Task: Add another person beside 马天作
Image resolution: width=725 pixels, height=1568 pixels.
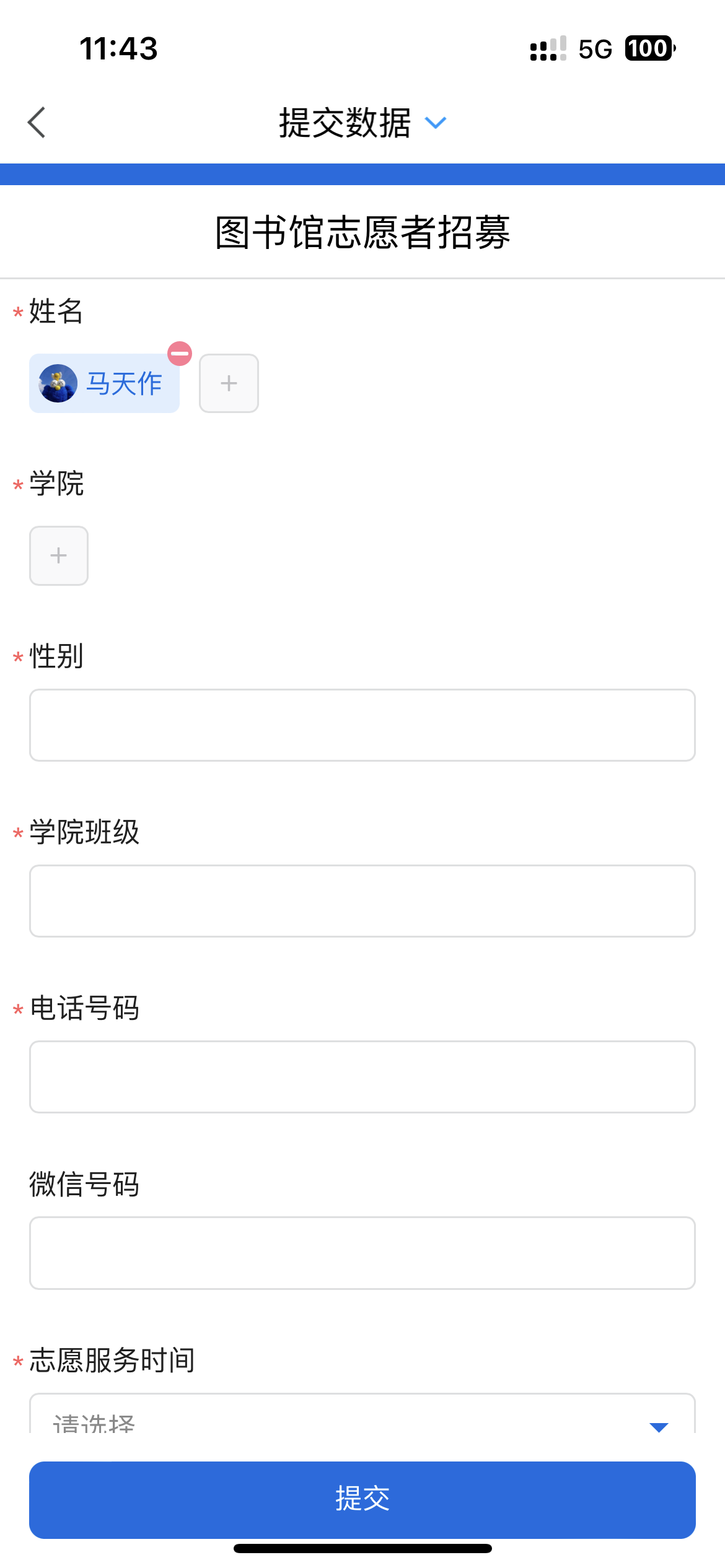Action: pyautogui.click(x=229, y=383)
